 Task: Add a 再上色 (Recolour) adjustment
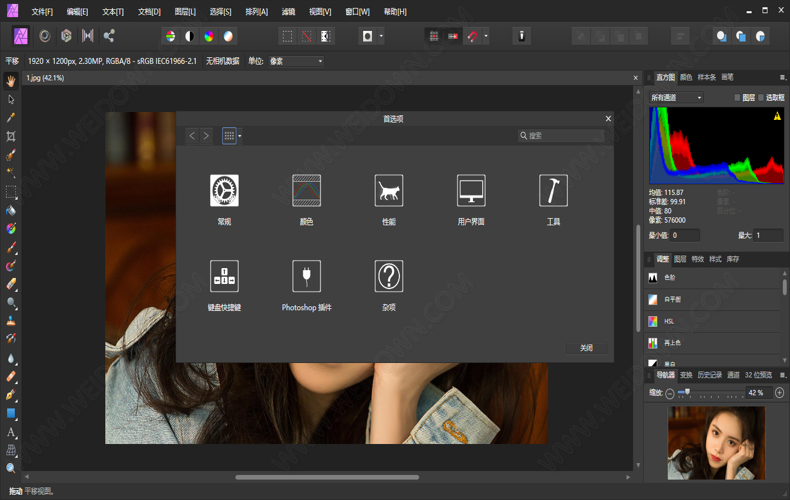click(x=713, y=343)
